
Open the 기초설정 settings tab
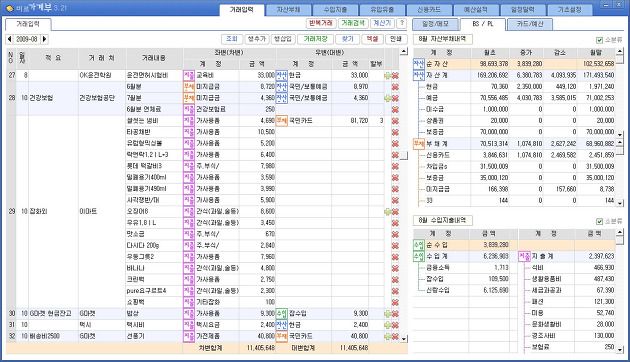tap(570, 10)
